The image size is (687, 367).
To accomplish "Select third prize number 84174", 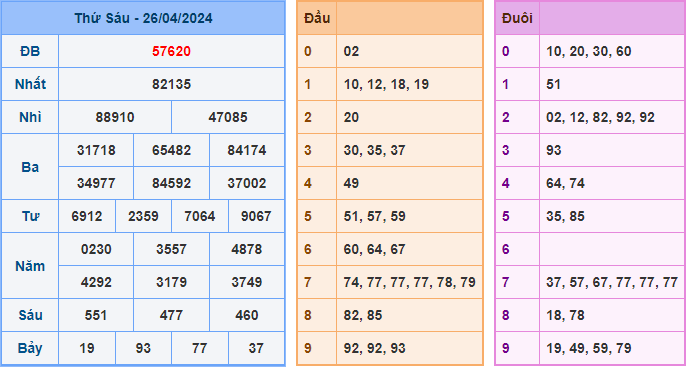I will [247, 150].
